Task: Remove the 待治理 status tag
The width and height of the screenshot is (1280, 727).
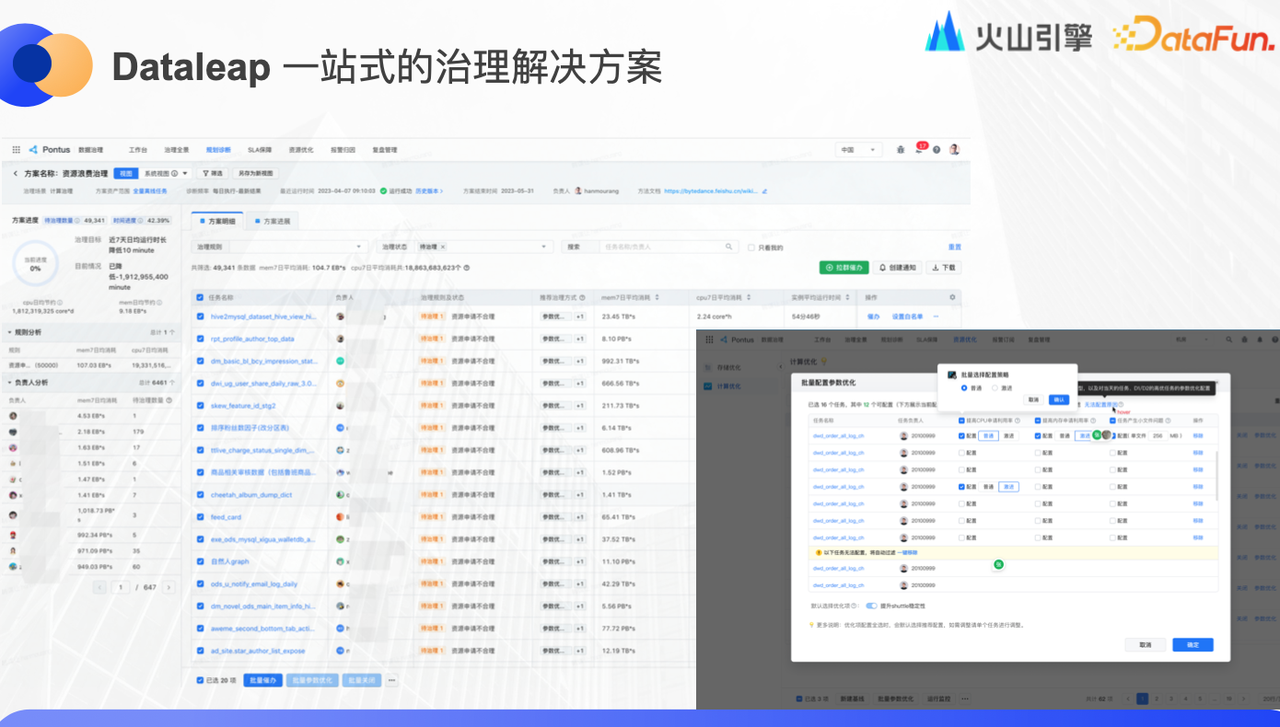Action: (x=443, y=246)
